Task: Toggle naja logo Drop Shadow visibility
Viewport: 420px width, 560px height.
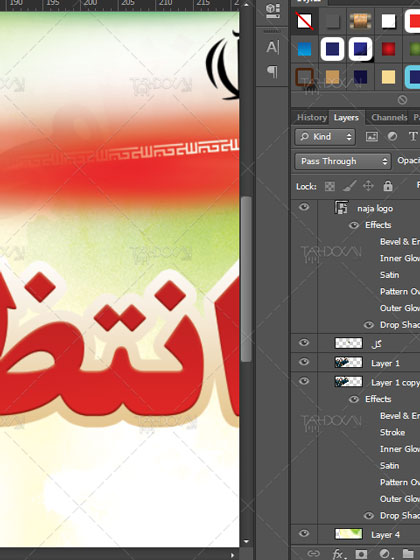Action: coord(369,325)
